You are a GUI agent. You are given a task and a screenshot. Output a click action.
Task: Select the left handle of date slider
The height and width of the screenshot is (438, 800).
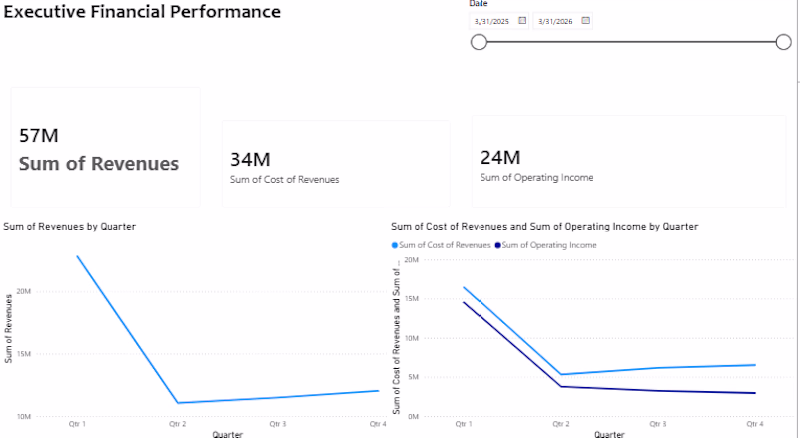click(x=479, y=42)
